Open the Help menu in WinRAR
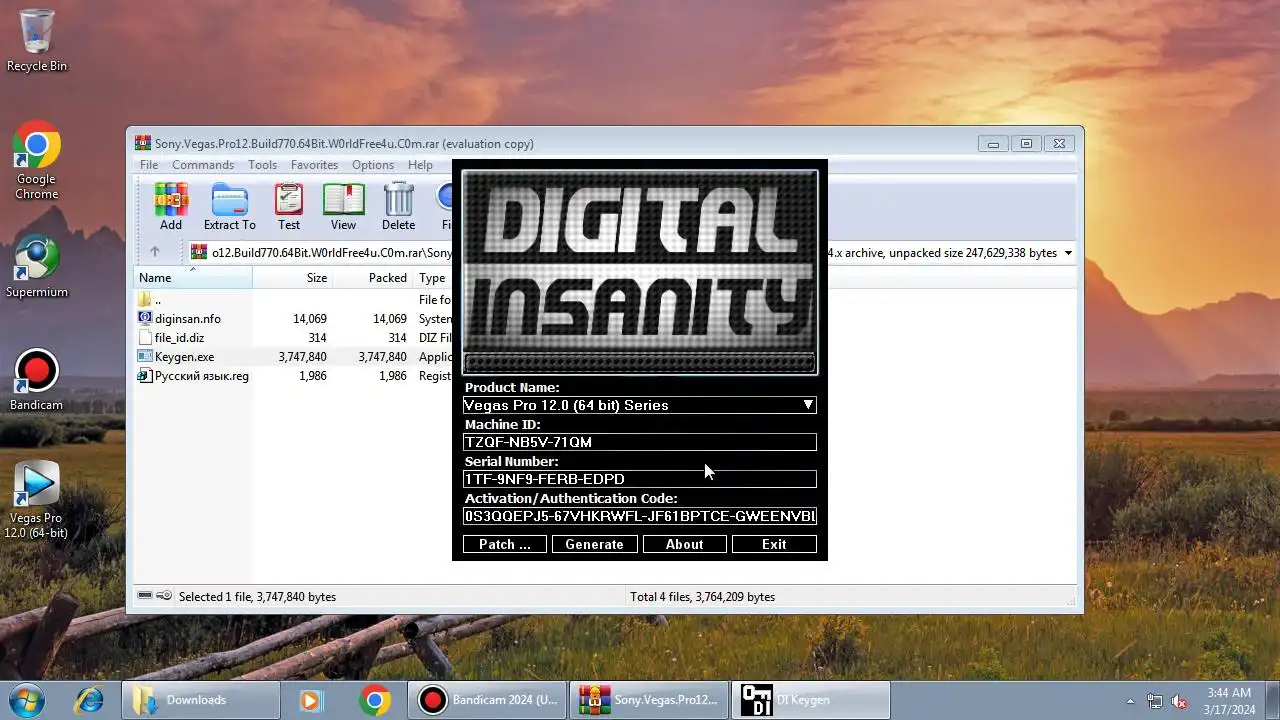 pos(420,165)
